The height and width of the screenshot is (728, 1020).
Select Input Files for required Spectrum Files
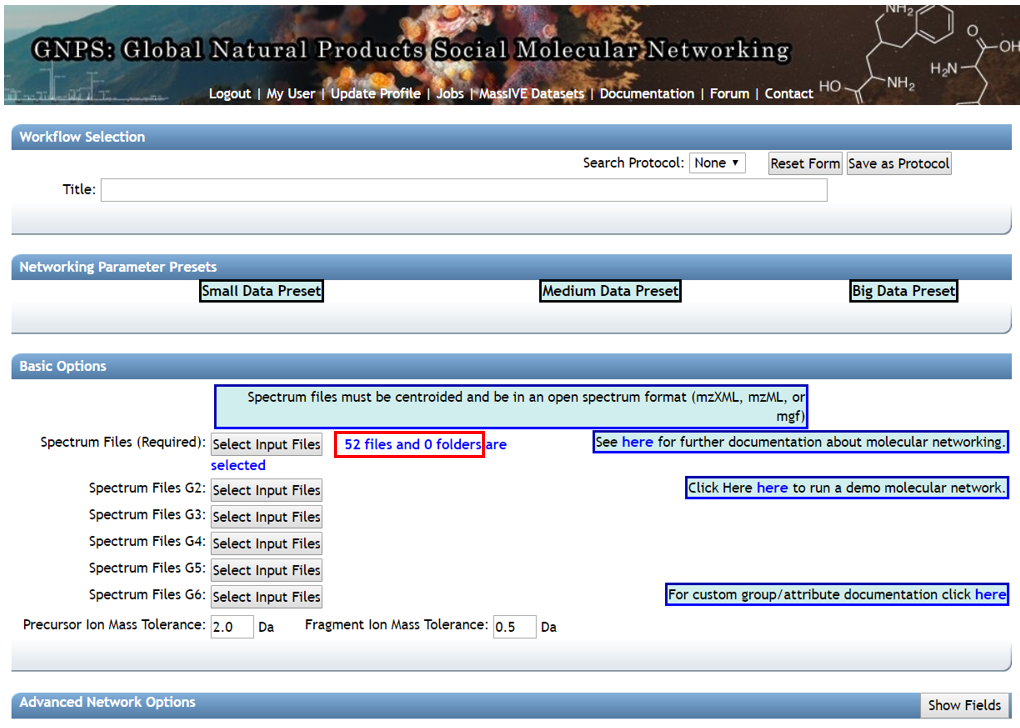click(x=267, y=444)
